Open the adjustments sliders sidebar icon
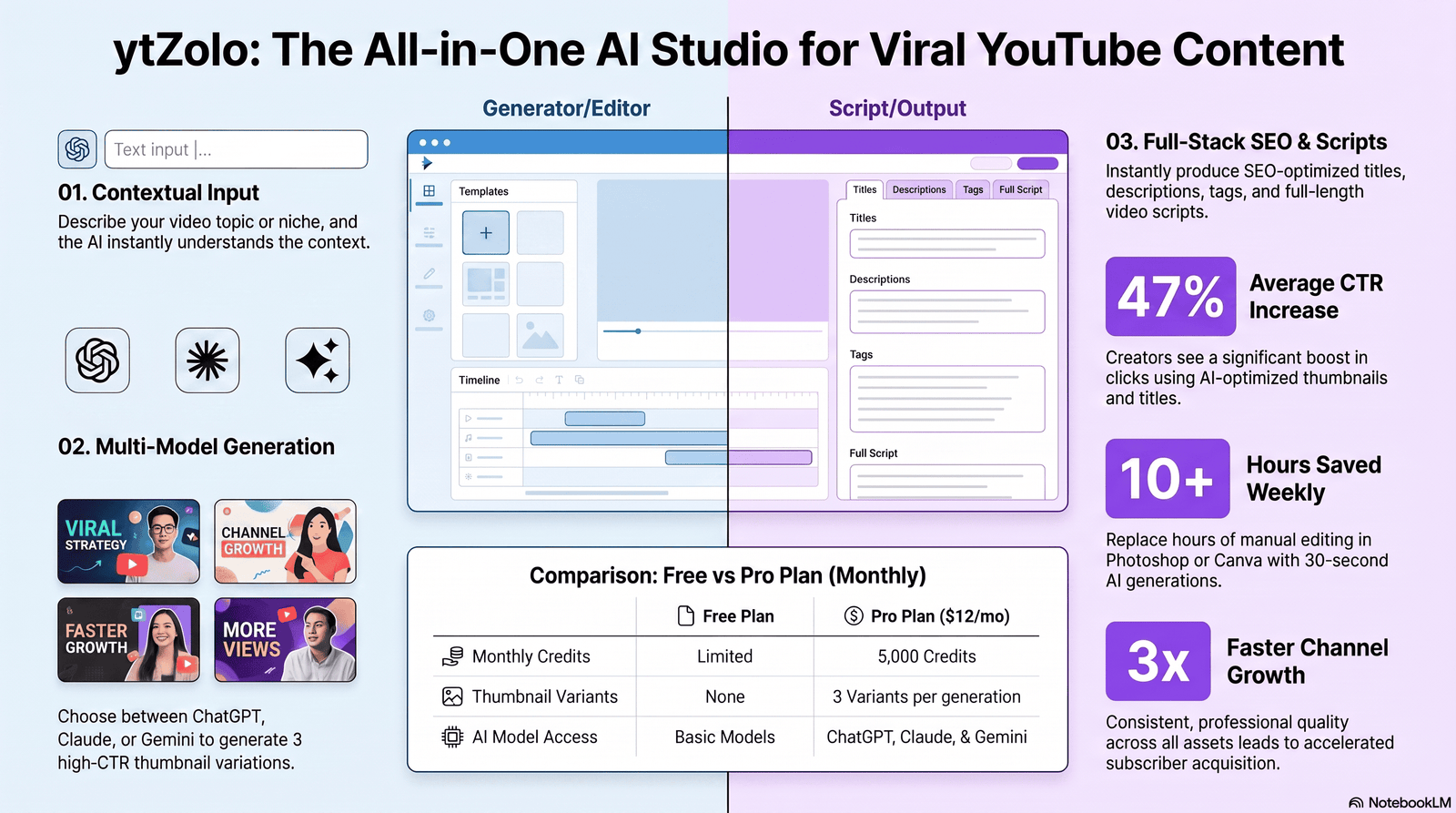Image resolution: width=1456 pixels, height=813 pixels. 429,233
